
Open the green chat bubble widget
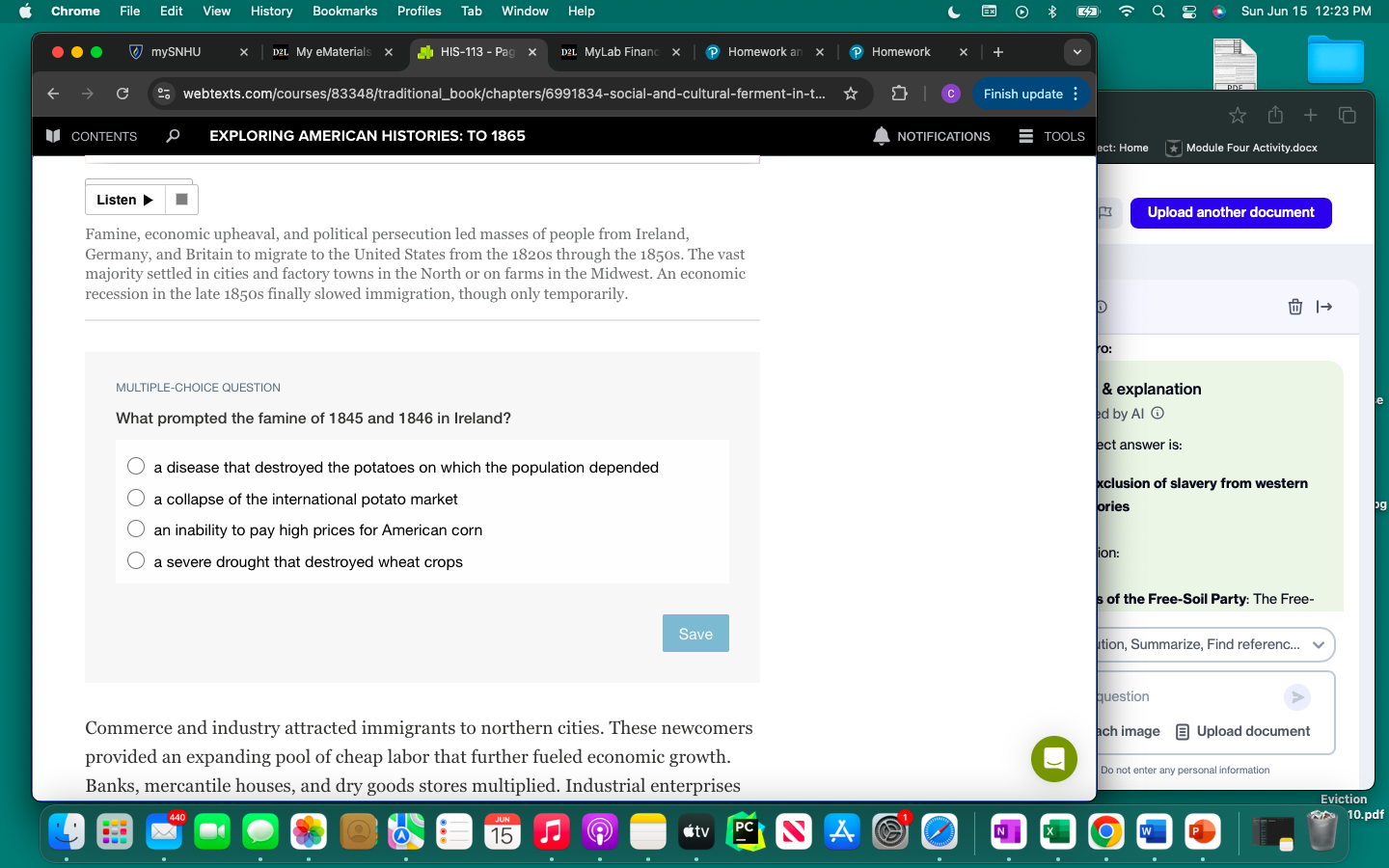pyautogui.click(x=1053, y=759)
